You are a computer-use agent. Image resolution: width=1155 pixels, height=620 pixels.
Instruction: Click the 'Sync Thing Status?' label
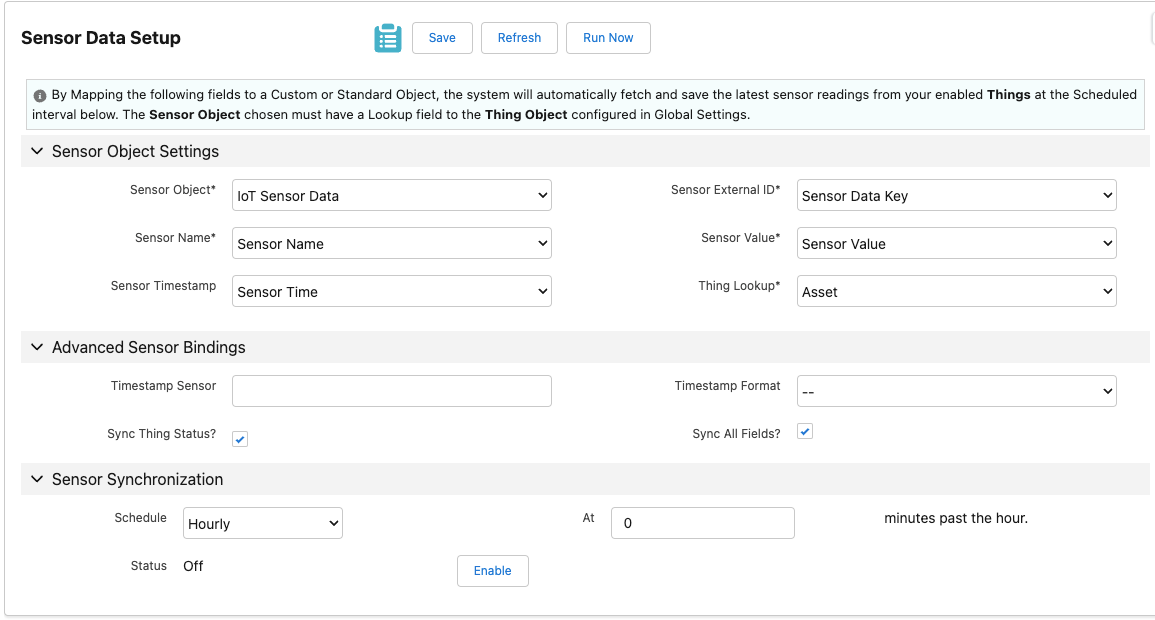coord(162,434)
